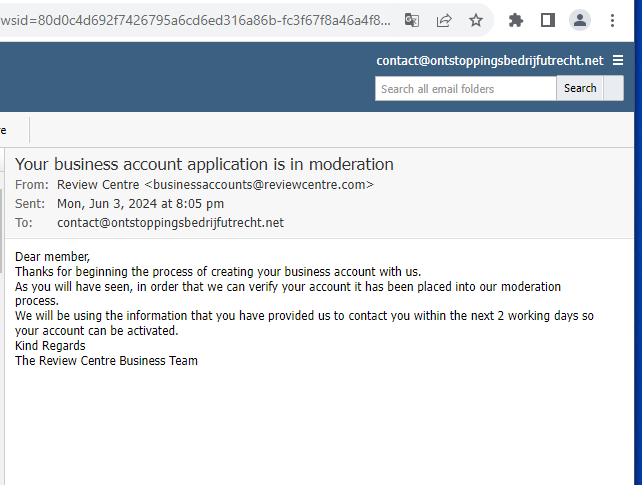Focus the 'Search all email folders' field
Viewport: 642px width, 485px height.
coord(465,89)
